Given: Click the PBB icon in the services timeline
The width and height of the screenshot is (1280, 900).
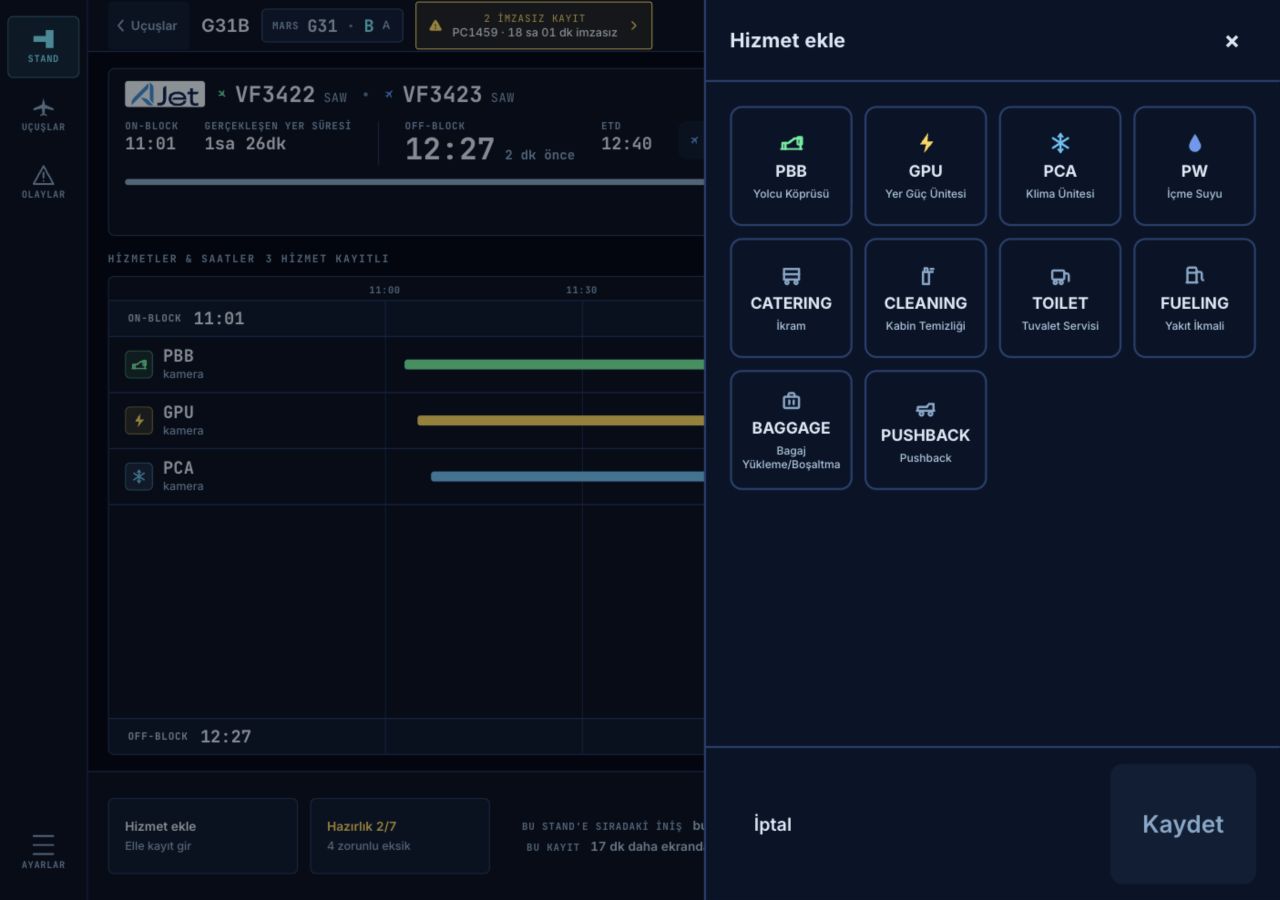Looking at the screenshot, I should (x=139, y=364).
